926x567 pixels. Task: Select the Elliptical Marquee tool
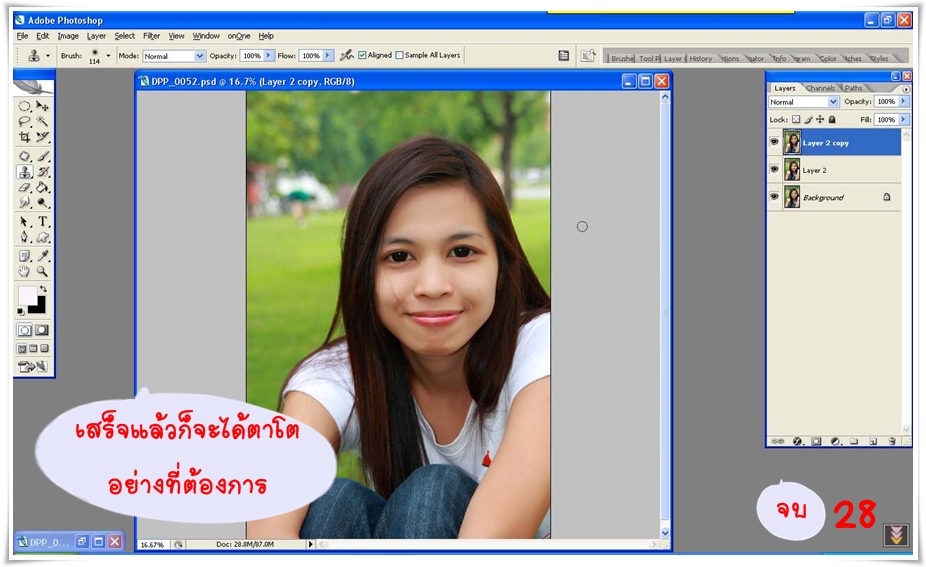[24, 106]
